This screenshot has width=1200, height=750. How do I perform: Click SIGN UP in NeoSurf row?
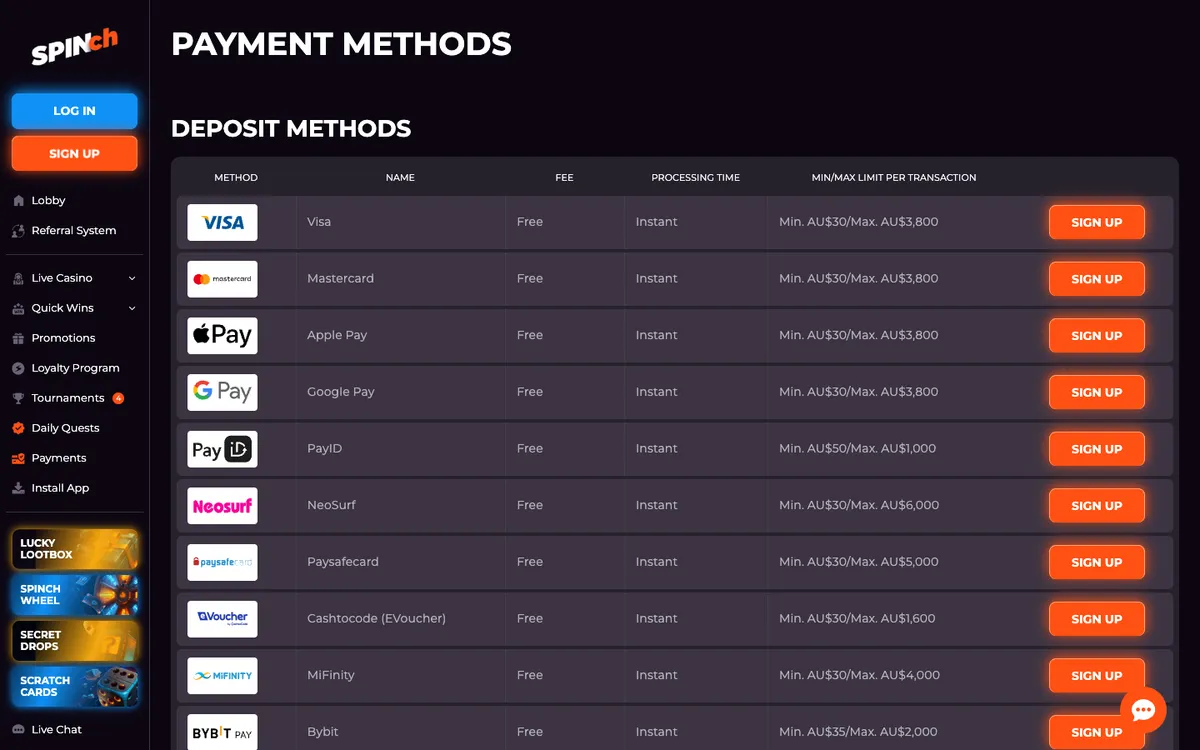[x=1097, y=506]
